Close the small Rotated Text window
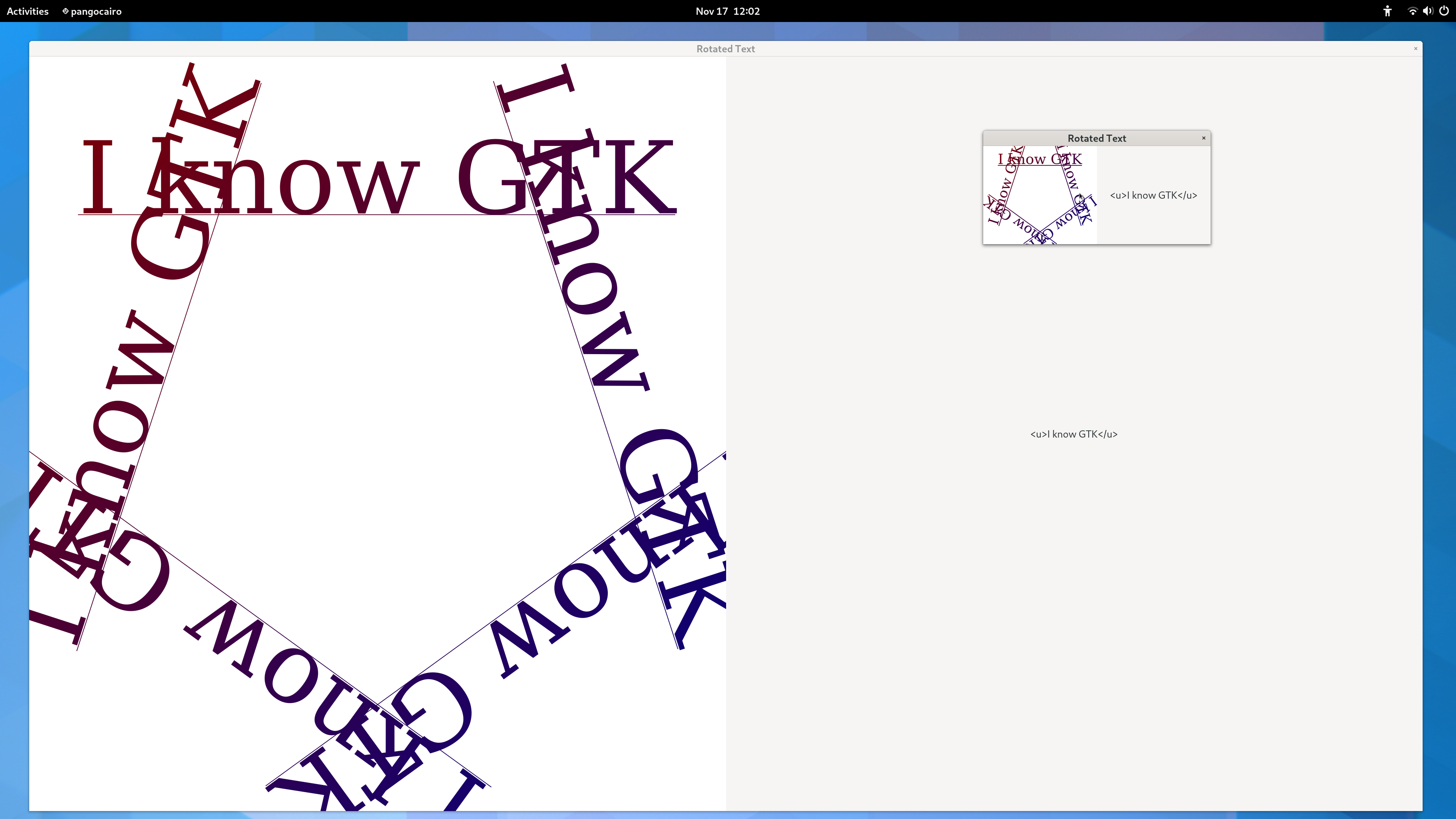The height and width of the screenshot is (819, 1456). 1203,138
